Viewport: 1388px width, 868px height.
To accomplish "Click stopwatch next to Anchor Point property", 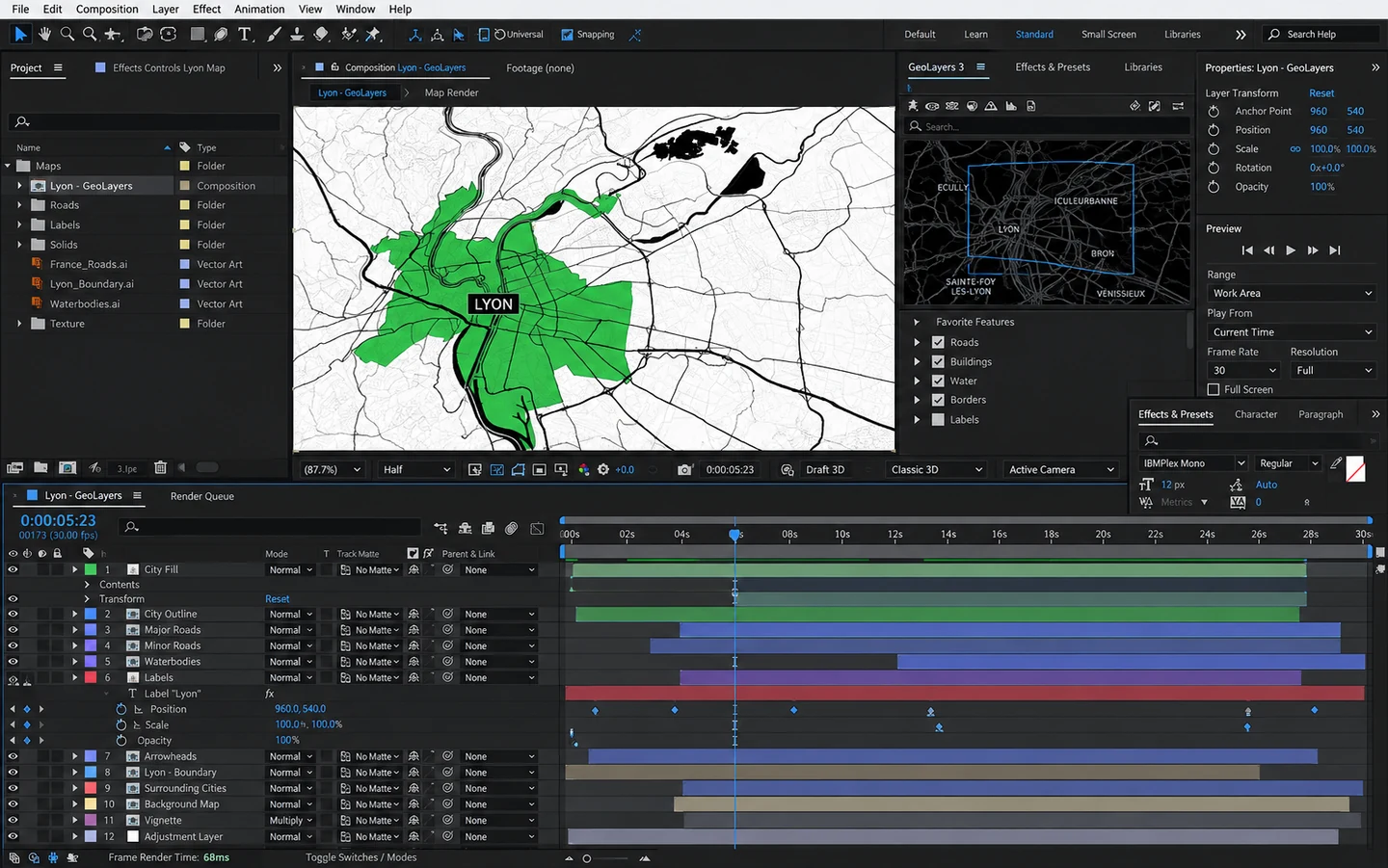I will [x=1214, y=112].
